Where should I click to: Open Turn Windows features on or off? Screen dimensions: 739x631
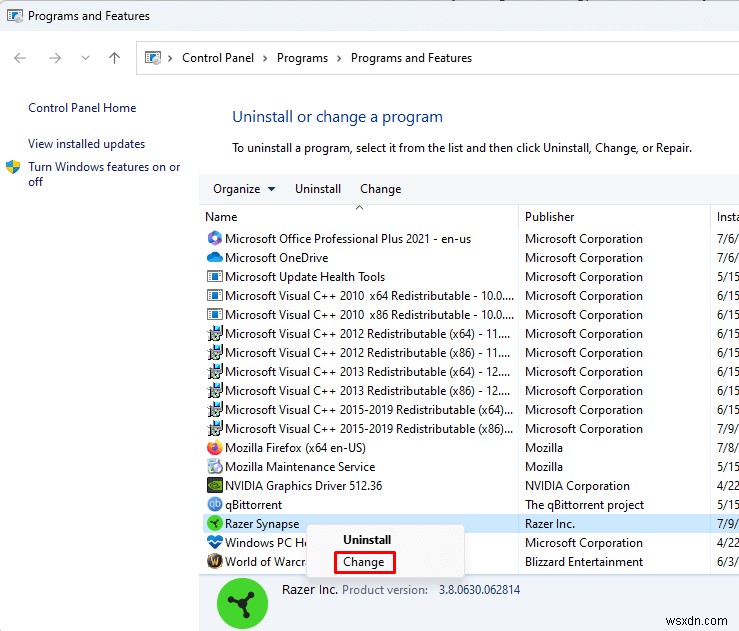pyautogui.click(x=104, y=174)
